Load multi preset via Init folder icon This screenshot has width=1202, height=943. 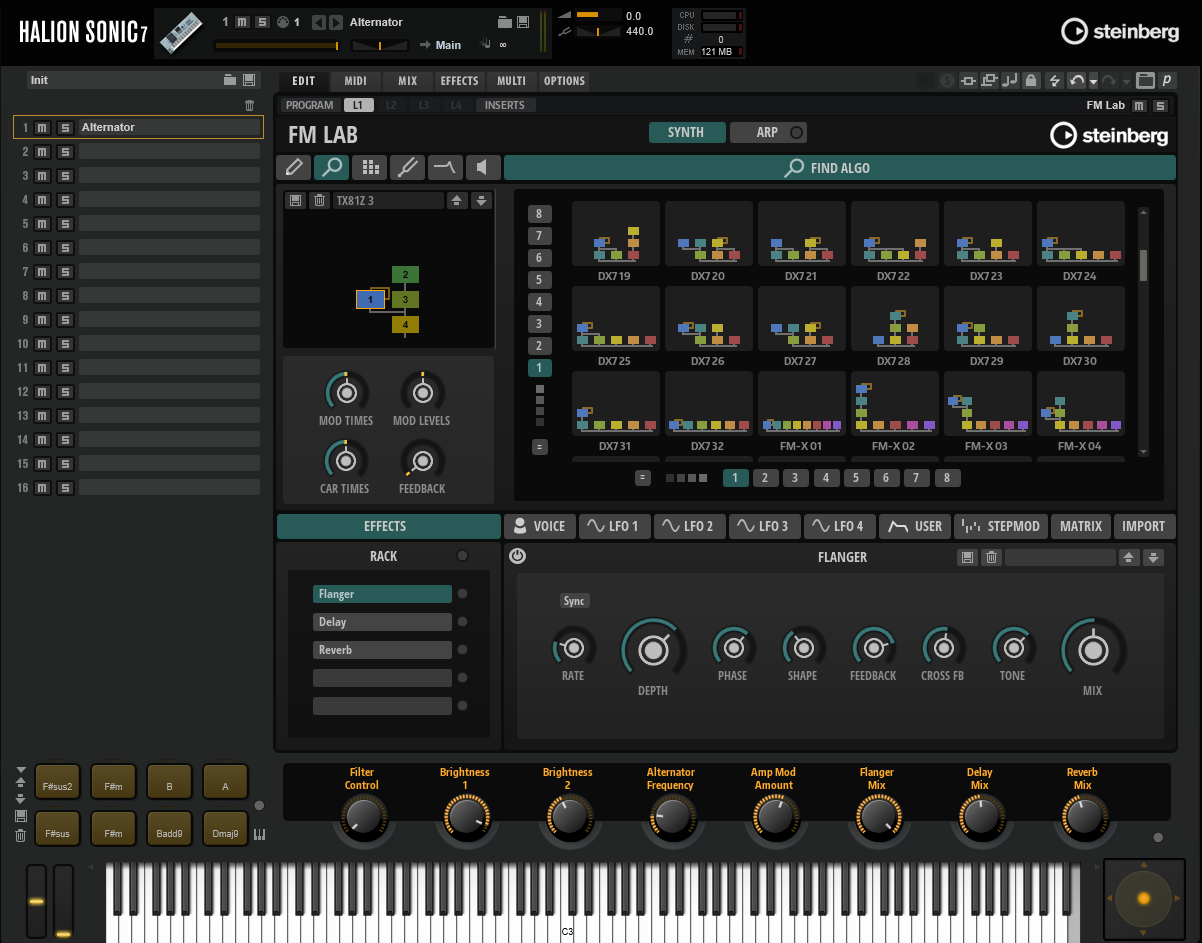(230, 80)
